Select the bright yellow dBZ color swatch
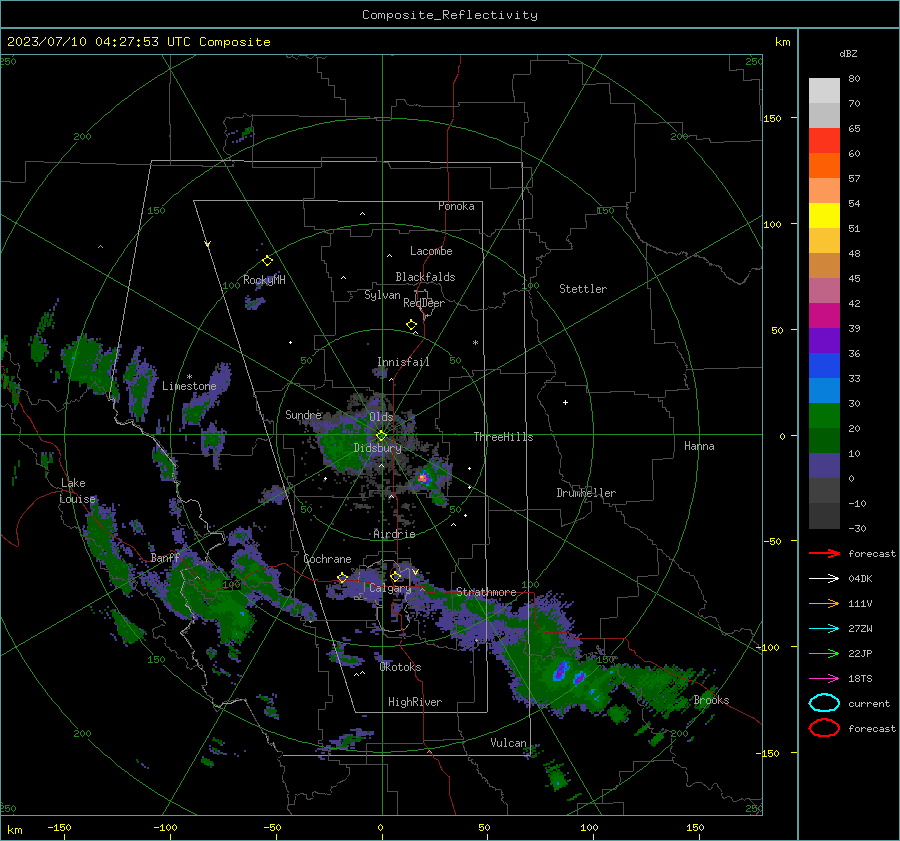This screenshot has height=841, width=900. (x=824, y=215)
